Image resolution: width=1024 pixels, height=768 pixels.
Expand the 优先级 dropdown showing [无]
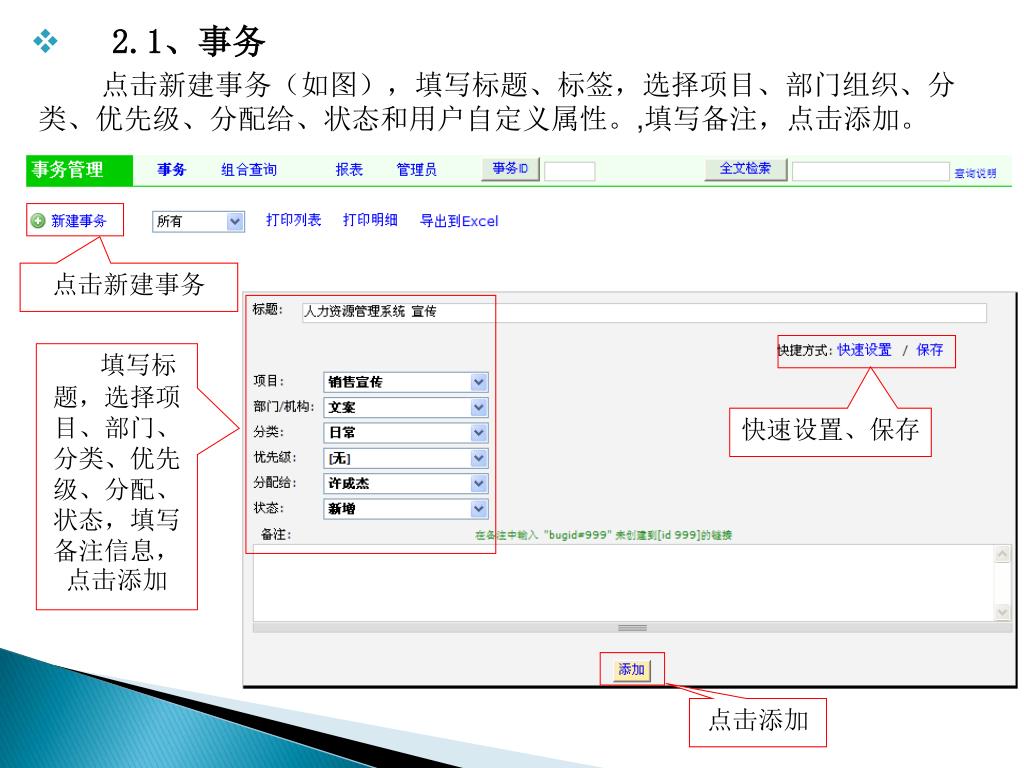tap(406, 458)
